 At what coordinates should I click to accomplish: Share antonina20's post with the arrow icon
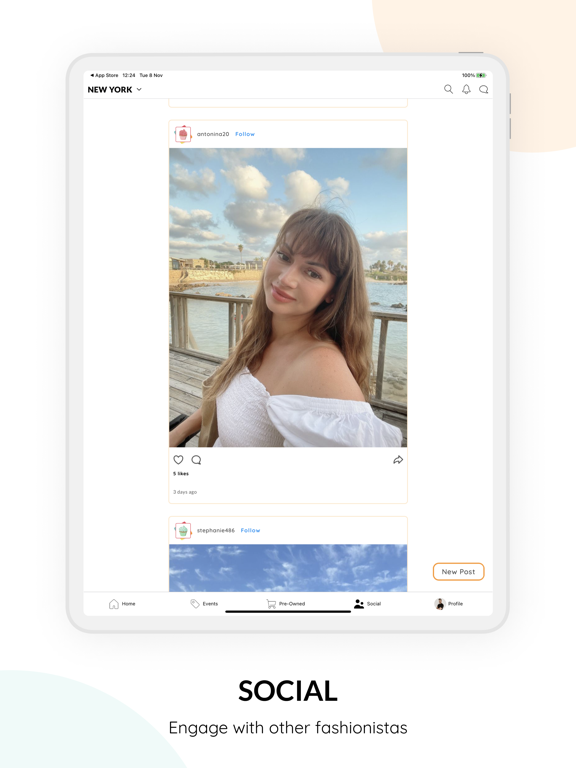point(398,459)
